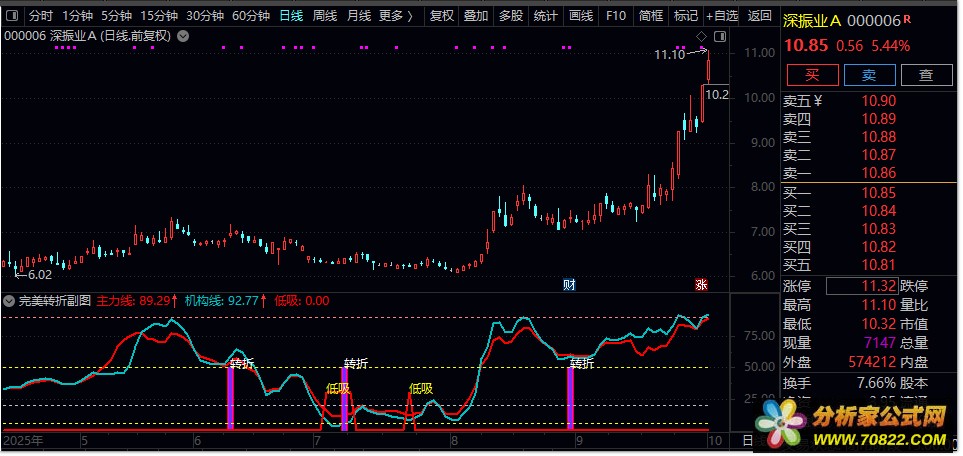Click the 涨停 price value 11.32
963x456 pixels.
[x=860, y=287]
